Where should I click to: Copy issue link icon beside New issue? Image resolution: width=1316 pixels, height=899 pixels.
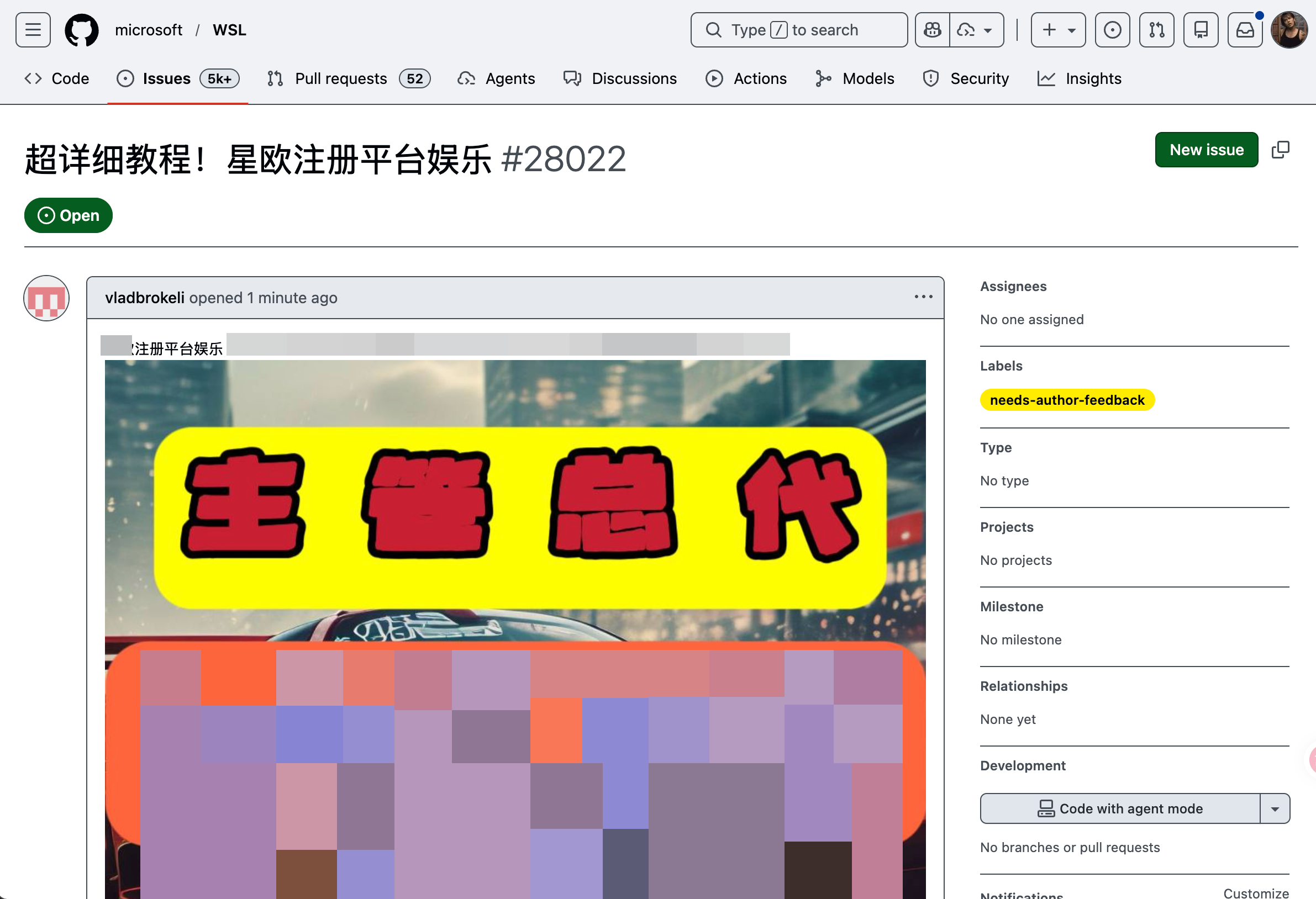(1280, 150)
